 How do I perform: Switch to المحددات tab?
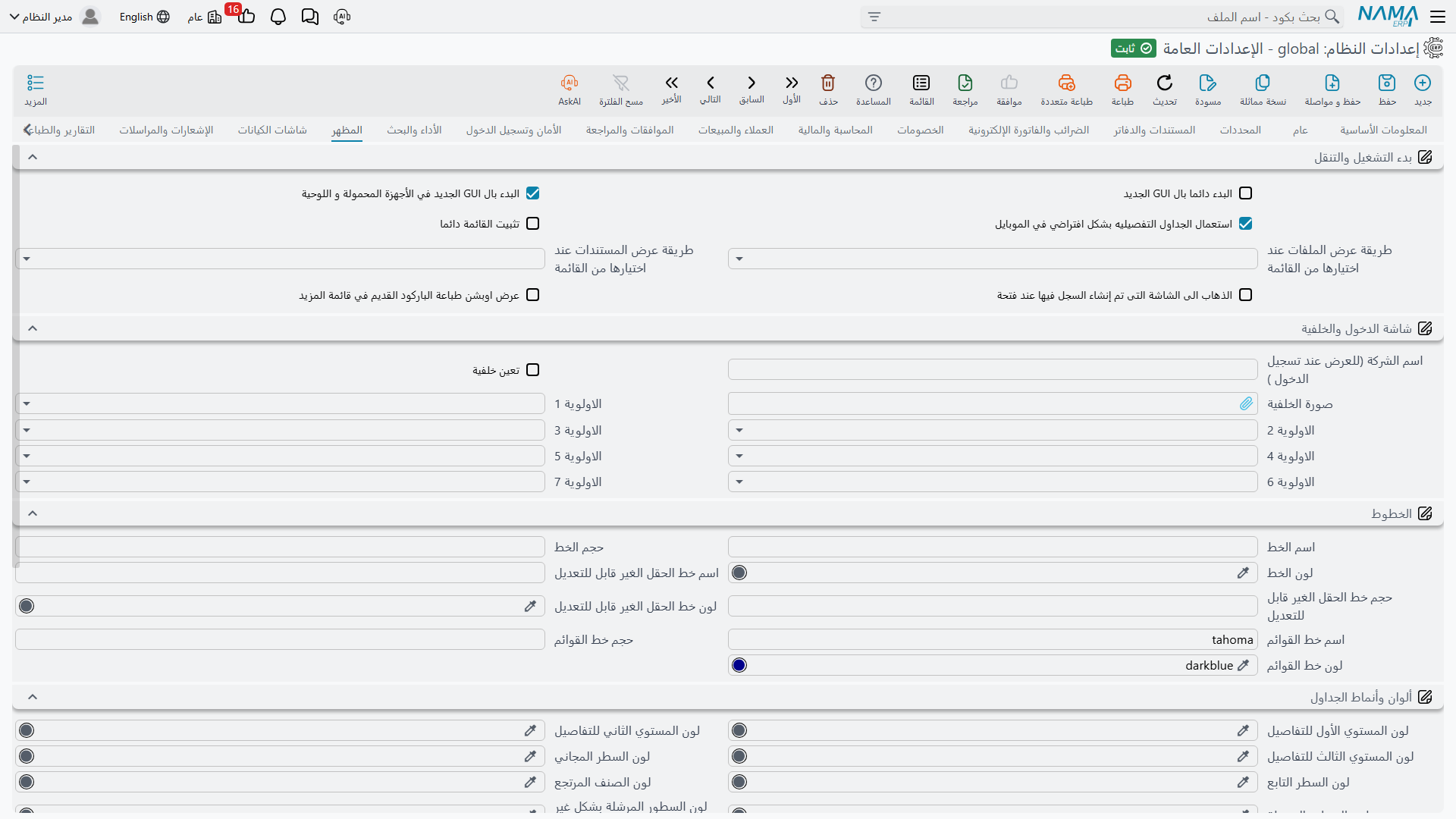coord(1241,130)
